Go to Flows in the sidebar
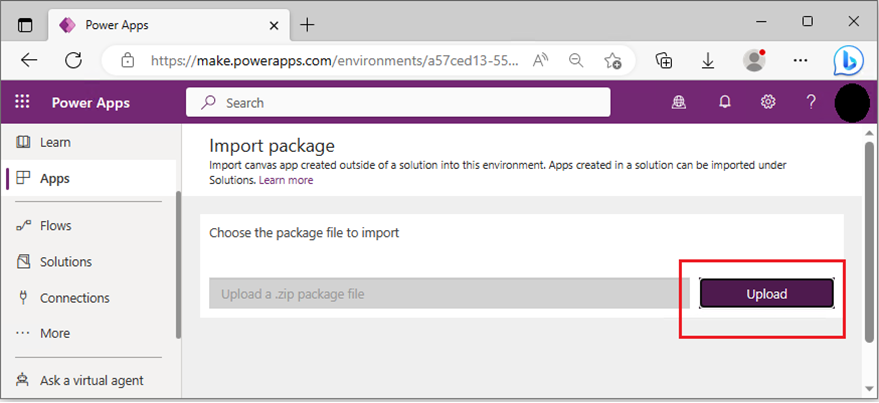This screenshot has width=879, height=403. click(55, 226)
